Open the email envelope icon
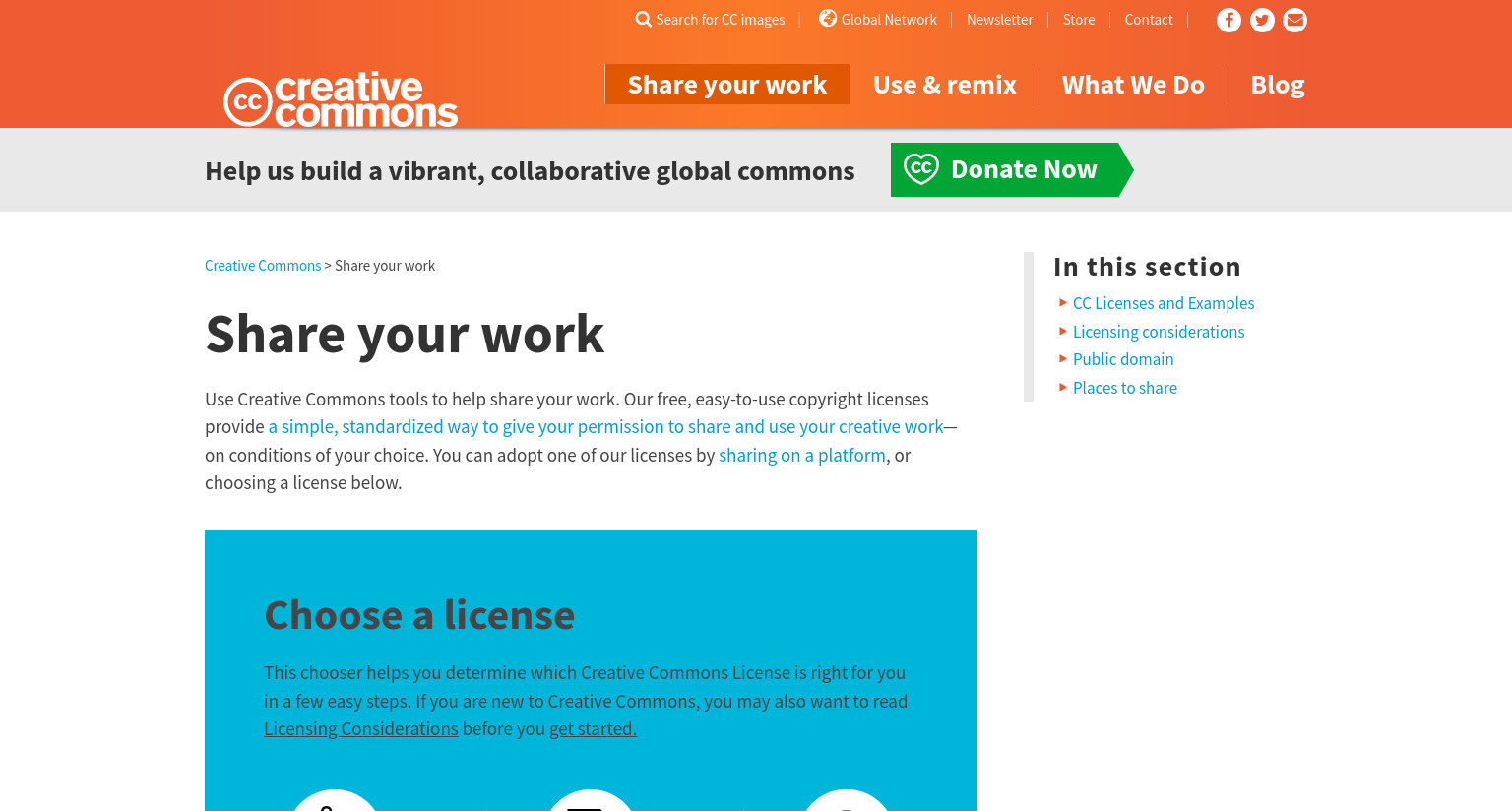This screenshot has height=811, width=1512. point(1295,20)
